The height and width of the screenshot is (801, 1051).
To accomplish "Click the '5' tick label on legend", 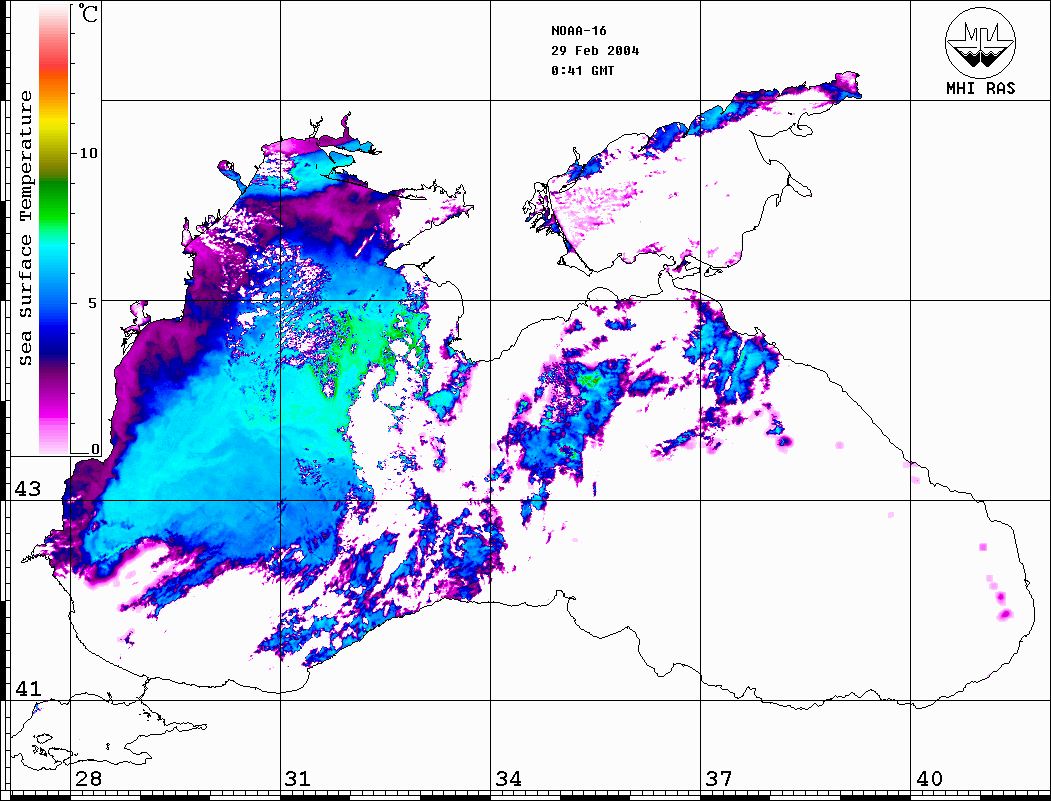I will coord(93,303).
